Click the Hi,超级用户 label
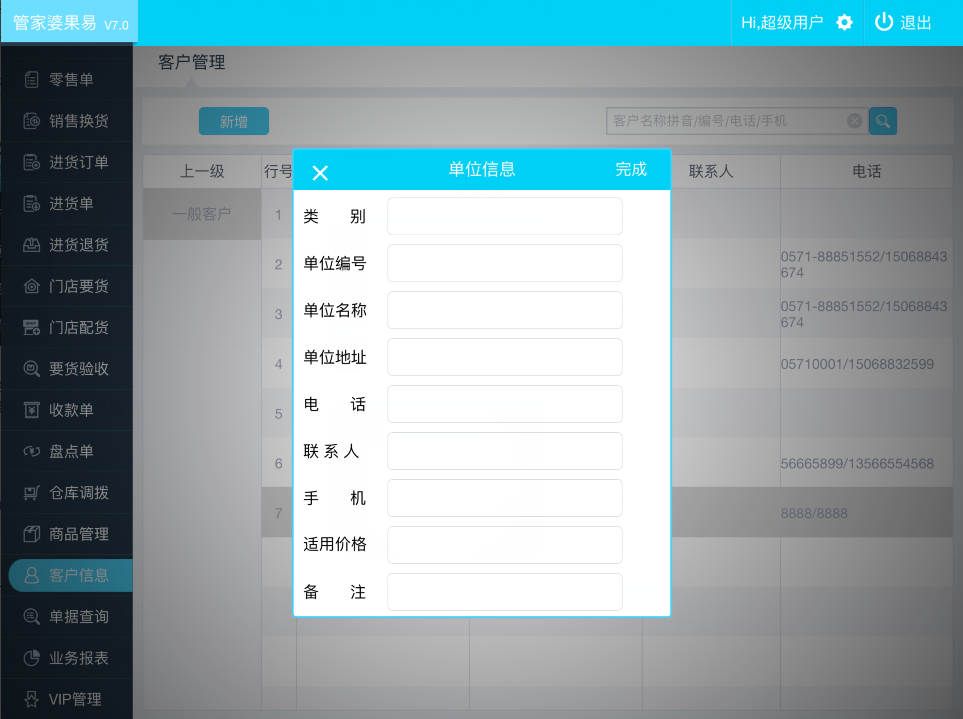This screenshot has width=963, height=719. (782, 23)
